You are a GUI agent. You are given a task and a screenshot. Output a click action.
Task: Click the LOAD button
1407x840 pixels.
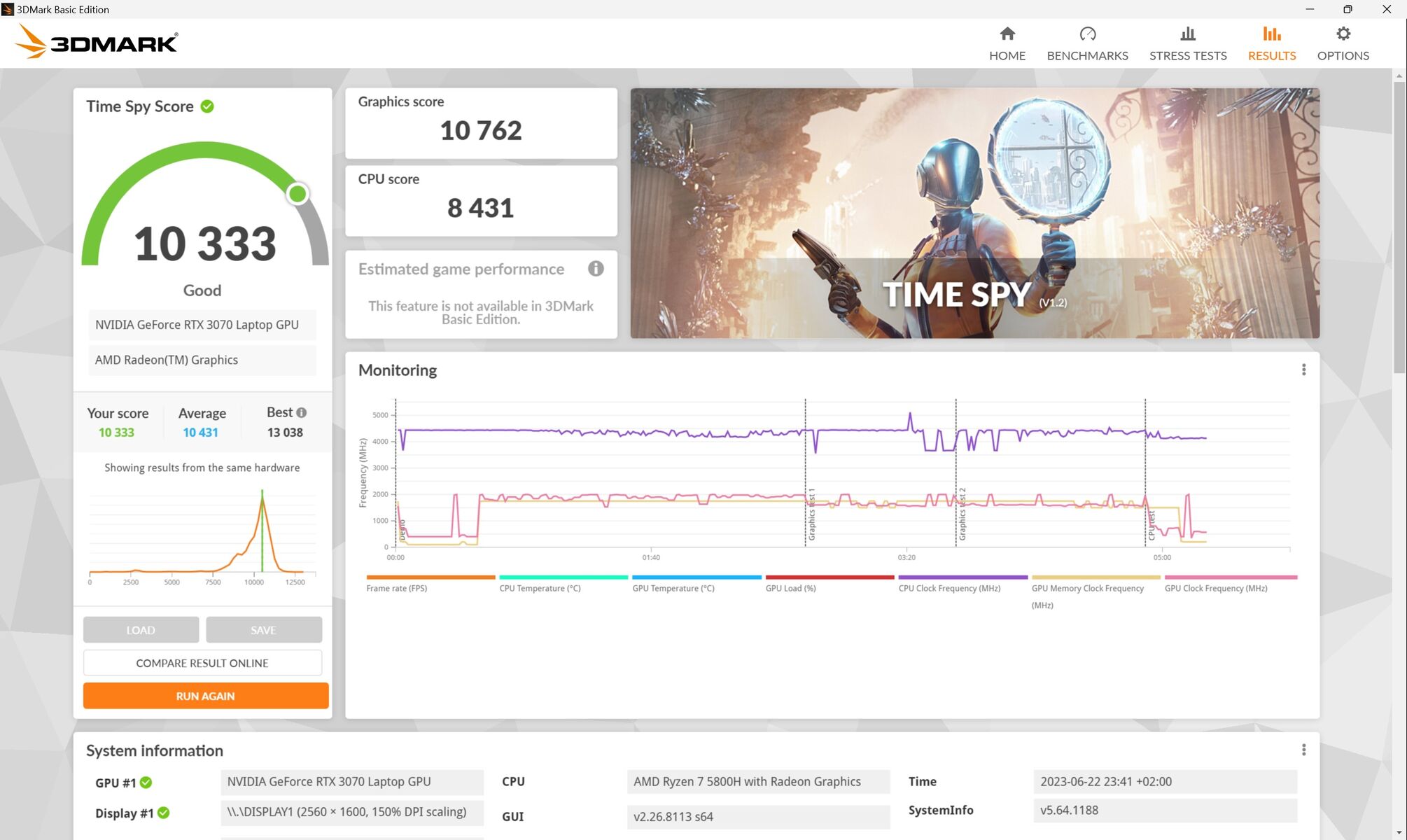click(141, 630)
